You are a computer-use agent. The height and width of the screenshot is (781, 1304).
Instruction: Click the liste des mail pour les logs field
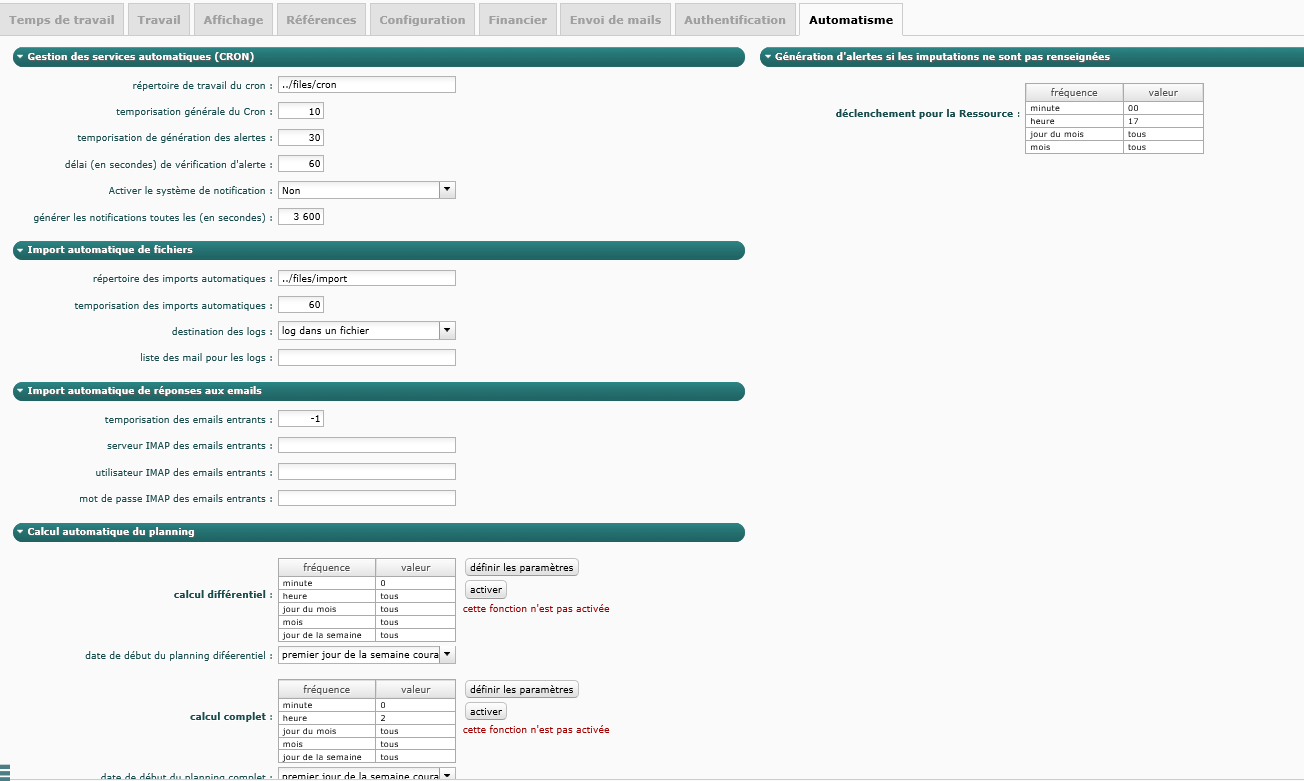(x=366, y=358)
